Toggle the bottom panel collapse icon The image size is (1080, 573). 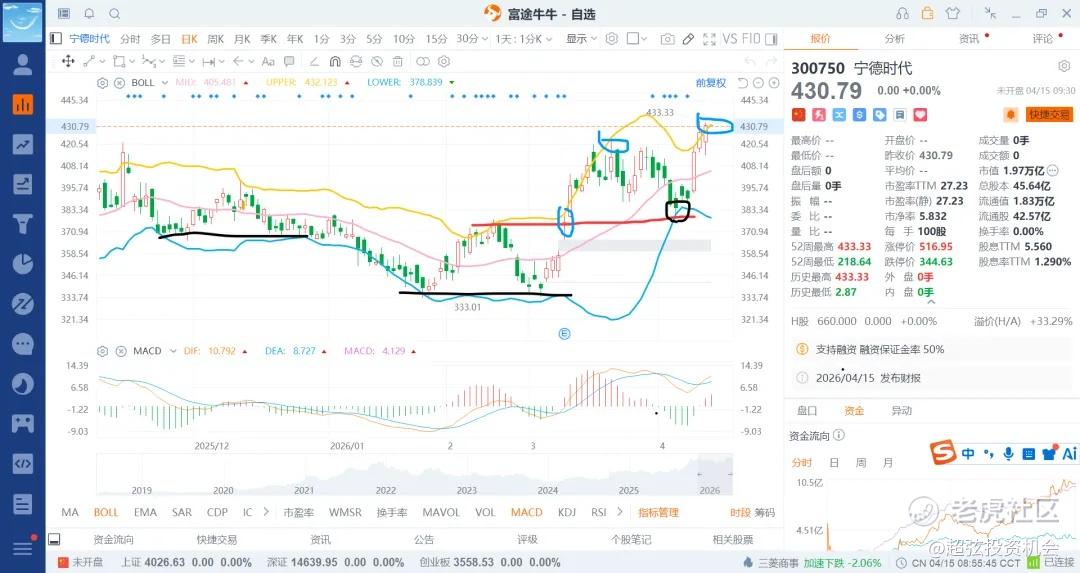click(x=55, y=539)
